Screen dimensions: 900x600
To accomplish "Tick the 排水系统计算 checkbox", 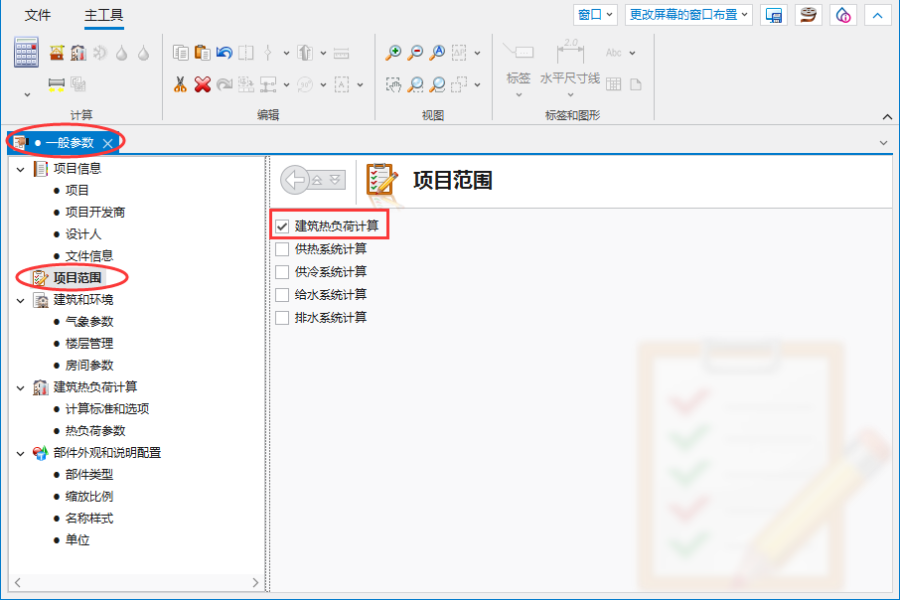I will coord(282,318).
